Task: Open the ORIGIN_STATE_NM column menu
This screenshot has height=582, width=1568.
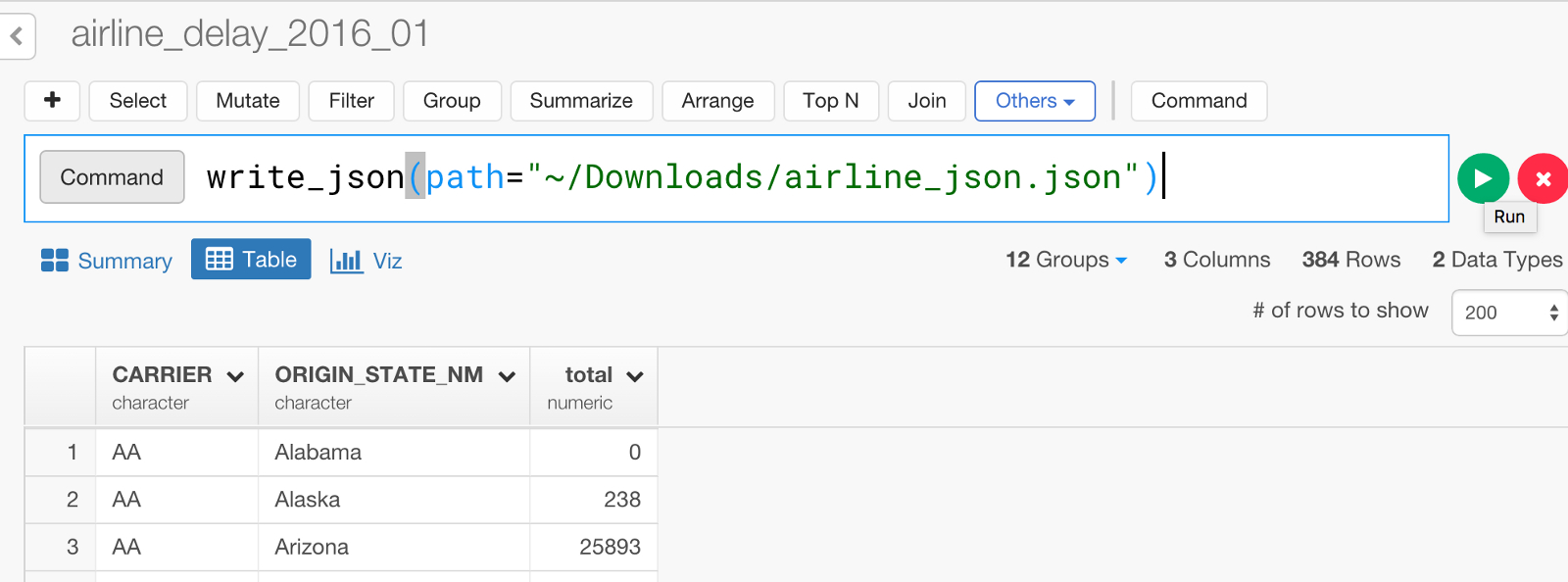Action: [507, 376]
